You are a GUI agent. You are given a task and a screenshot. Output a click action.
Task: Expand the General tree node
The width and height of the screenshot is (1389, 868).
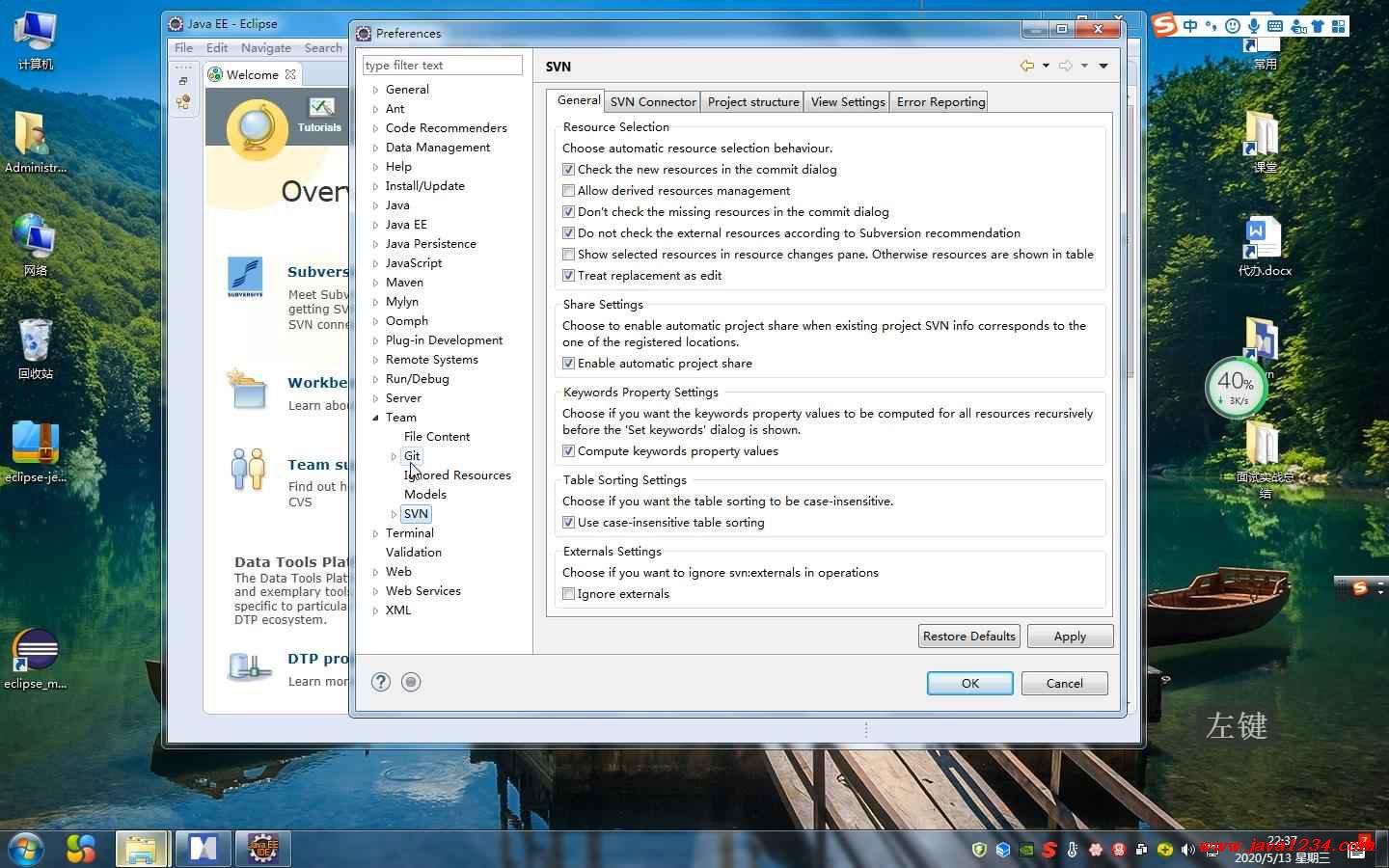click(375, 90)
